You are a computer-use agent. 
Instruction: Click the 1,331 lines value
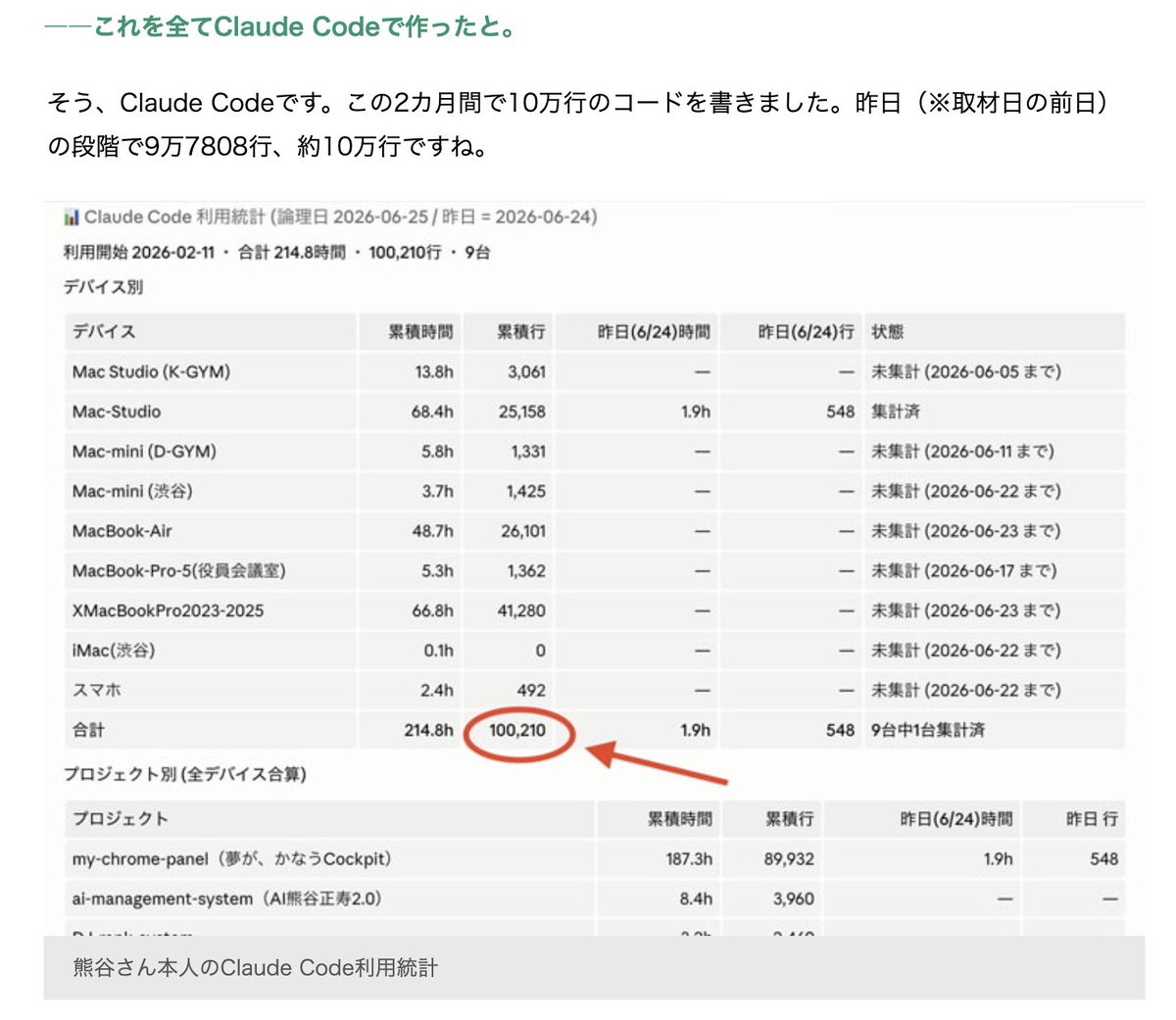527,452
